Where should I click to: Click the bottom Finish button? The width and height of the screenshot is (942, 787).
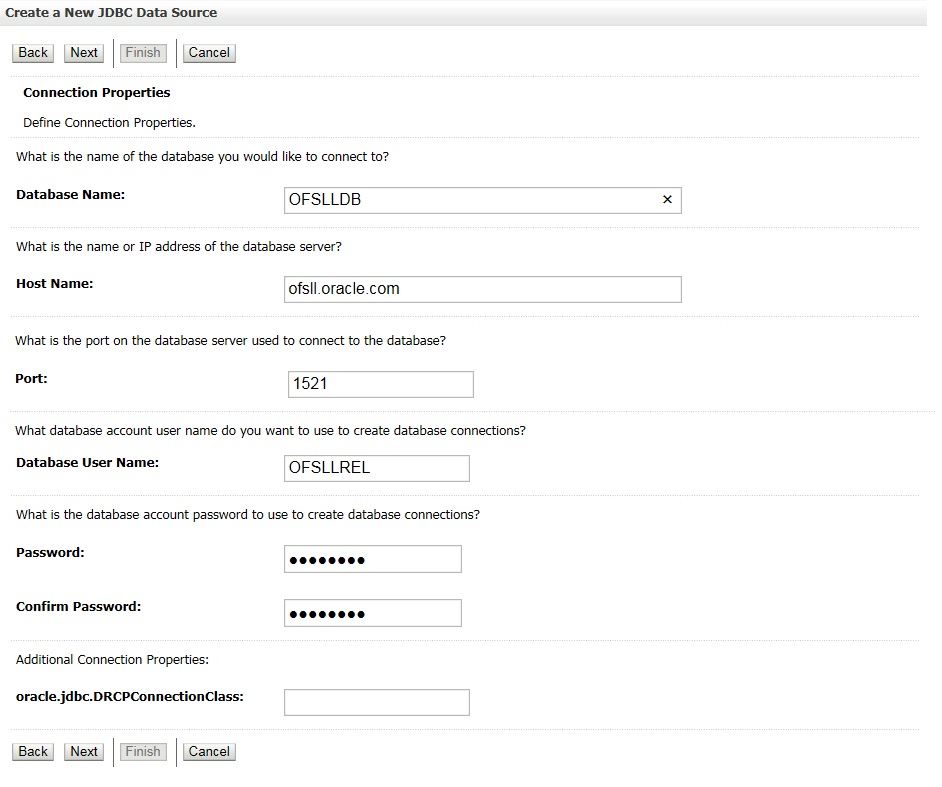coord(143,752)
